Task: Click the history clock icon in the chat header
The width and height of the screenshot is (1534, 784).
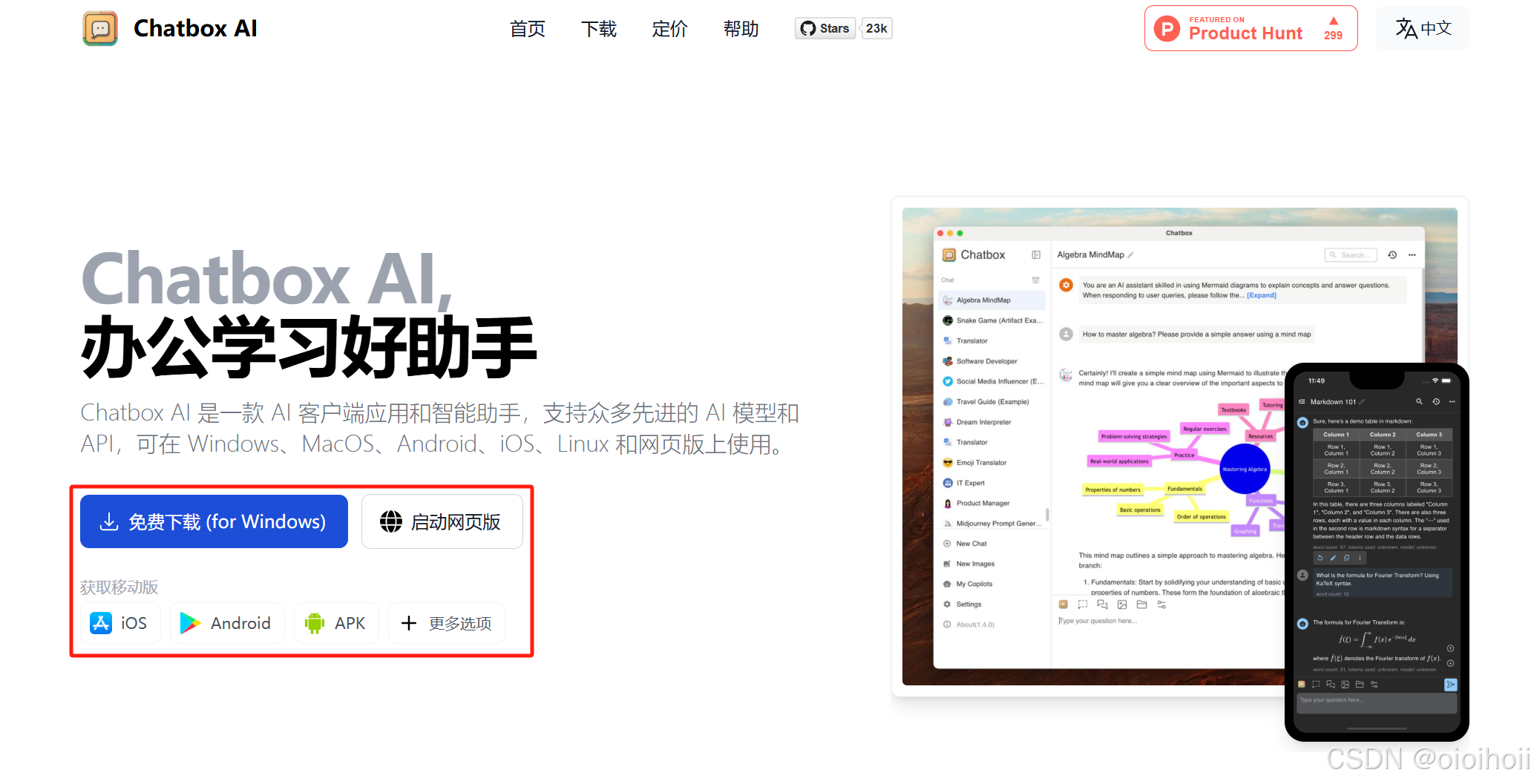Action: point(1393,255)
